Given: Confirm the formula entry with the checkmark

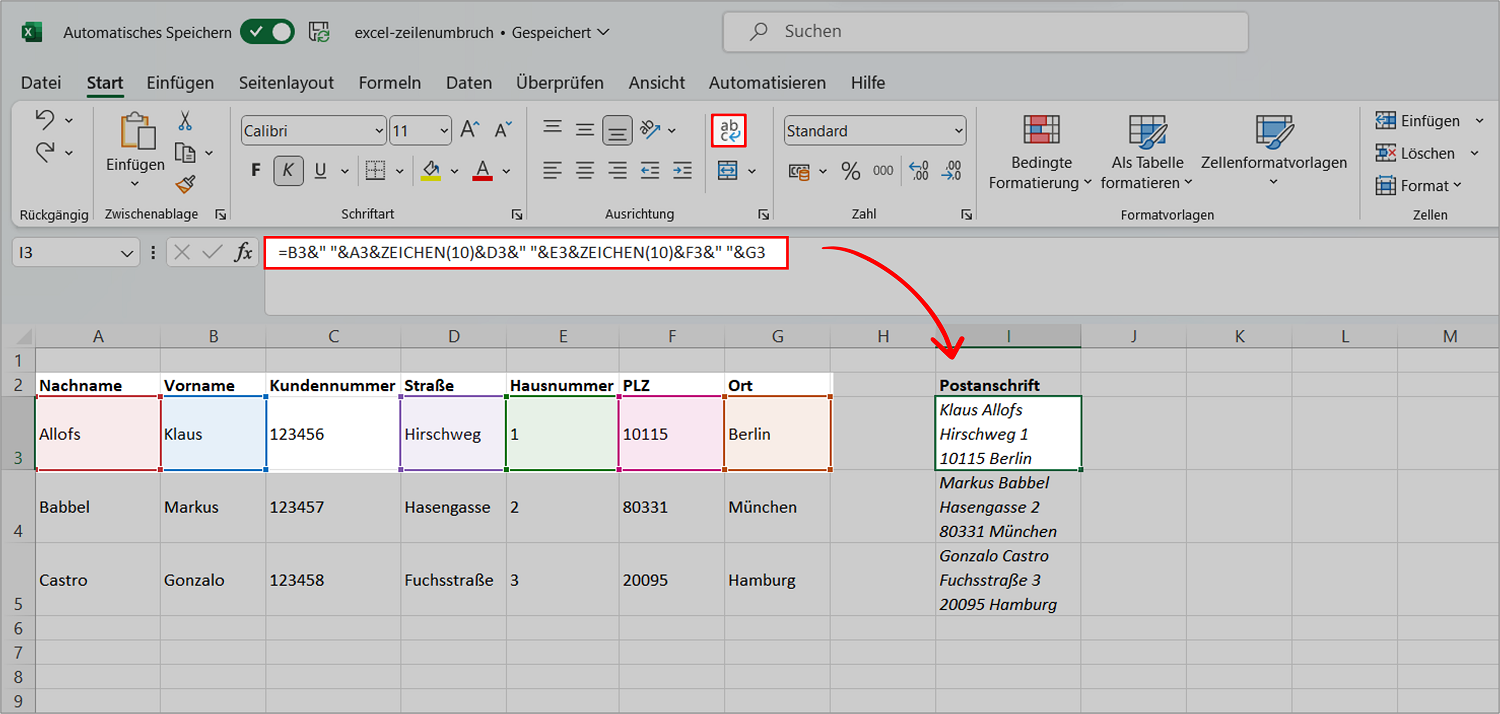Looking at the screenshot, I should pyautogui.click(x=212, y=253).
